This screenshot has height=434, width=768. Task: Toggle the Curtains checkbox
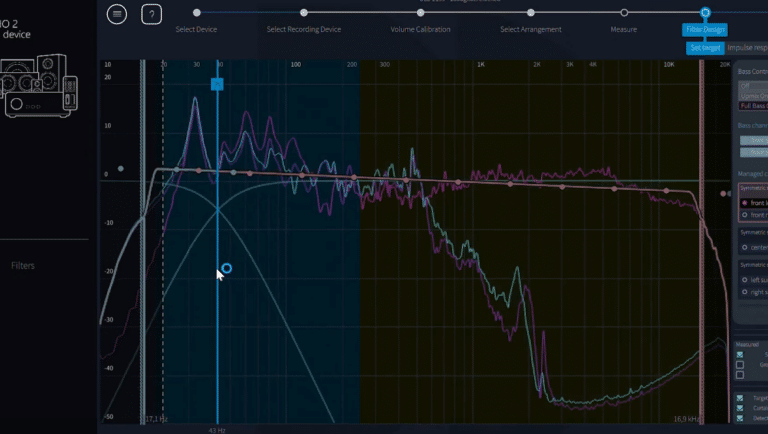point(740,408)
